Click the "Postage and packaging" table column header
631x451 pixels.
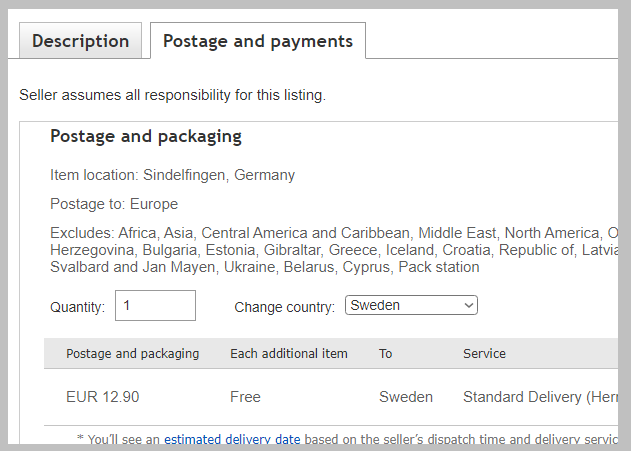(x=132, y=353)
